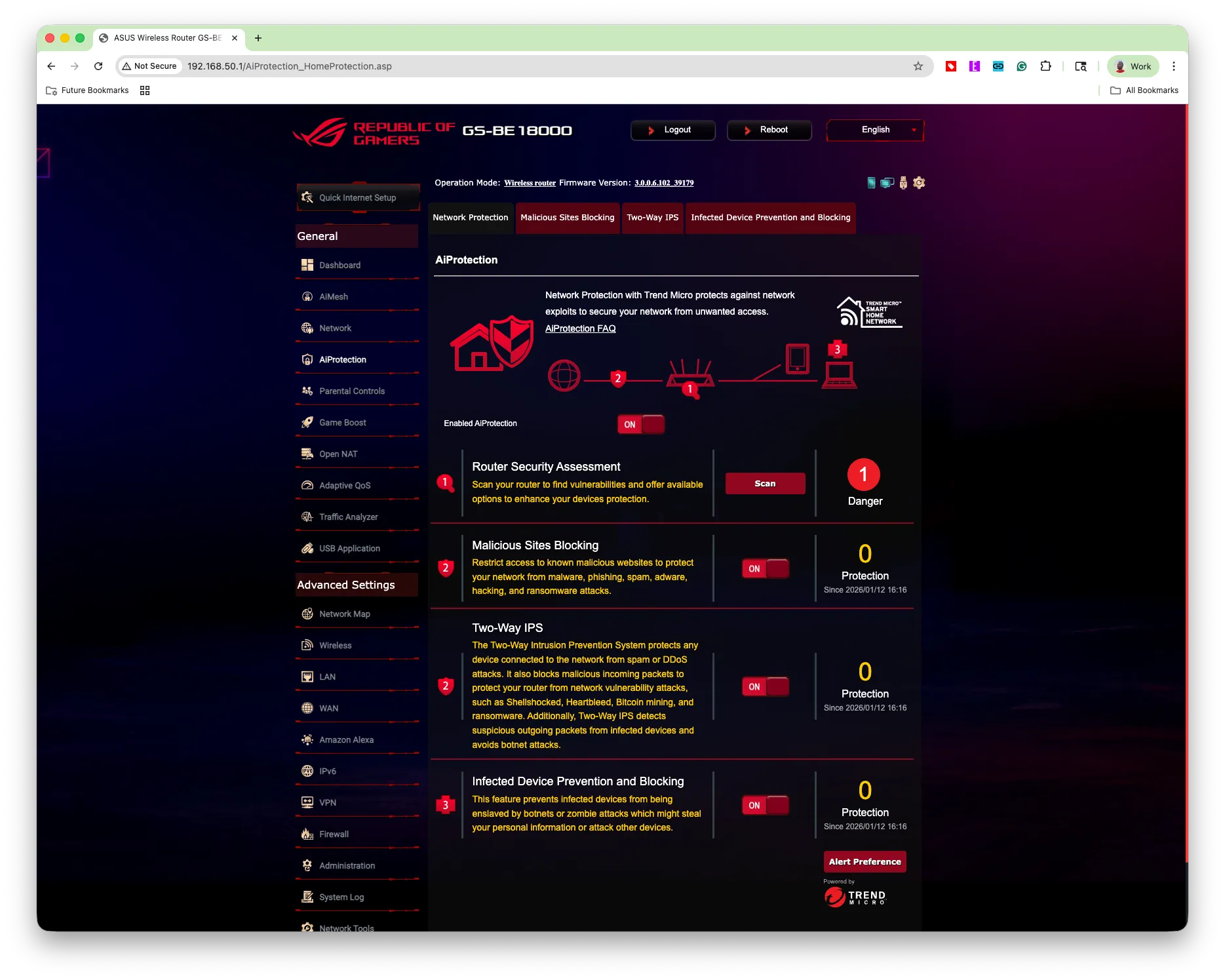
Task: Open the blue chain-link extension
Action: click(998, 66)
